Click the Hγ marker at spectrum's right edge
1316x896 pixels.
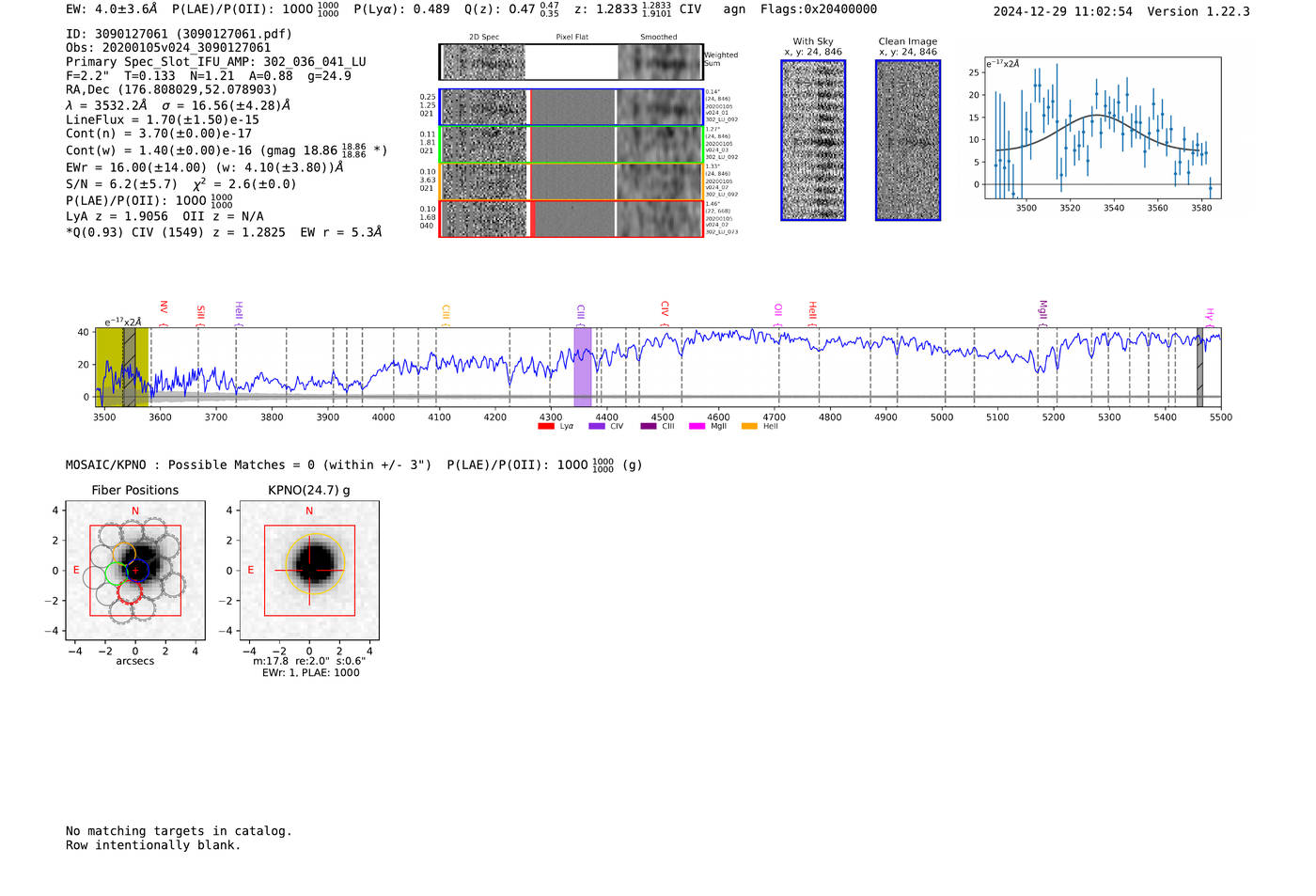pyautogui.click(x=1211, y=317)
